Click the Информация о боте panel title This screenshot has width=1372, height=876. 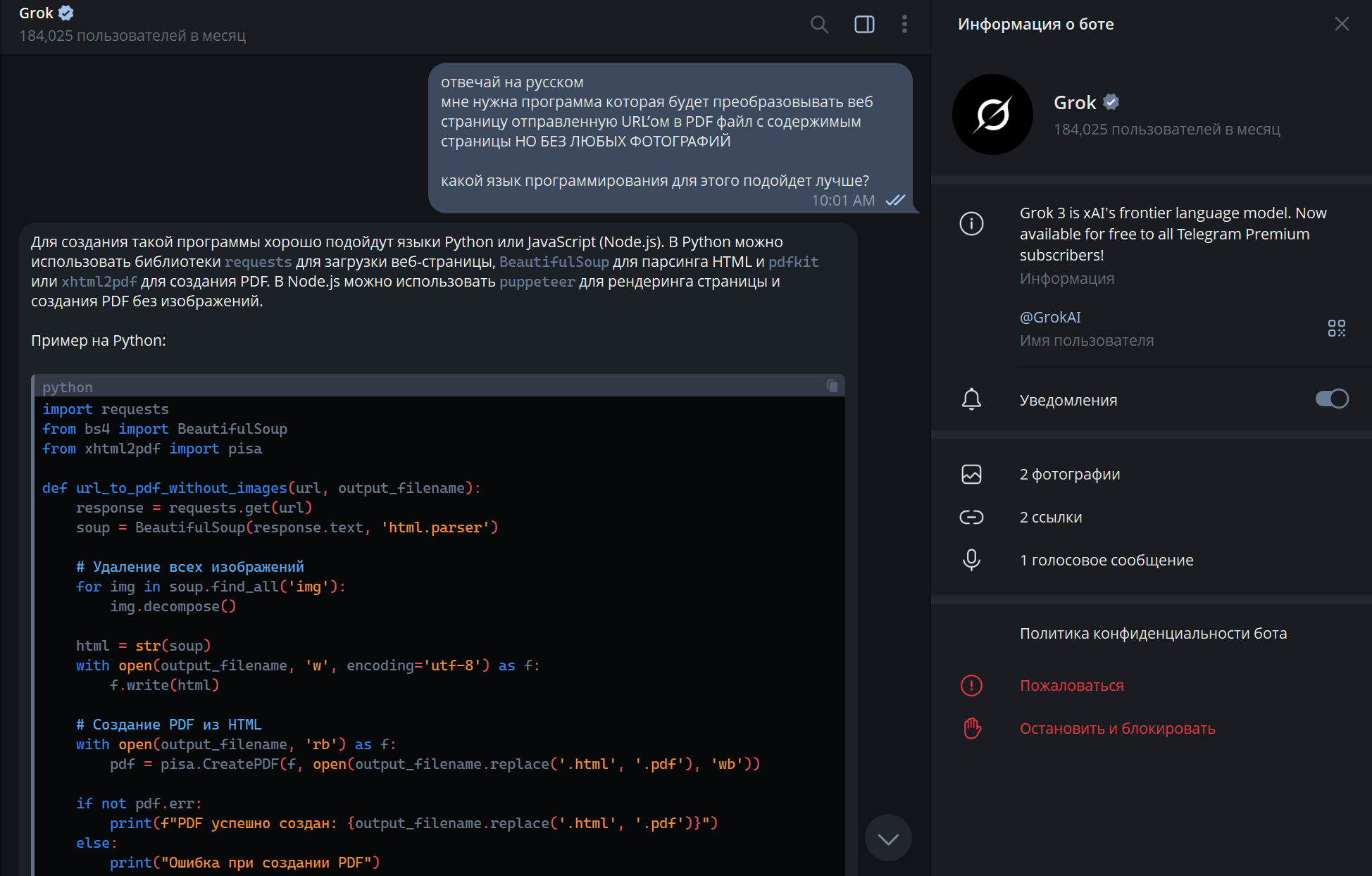click(x=1035, y=24)
